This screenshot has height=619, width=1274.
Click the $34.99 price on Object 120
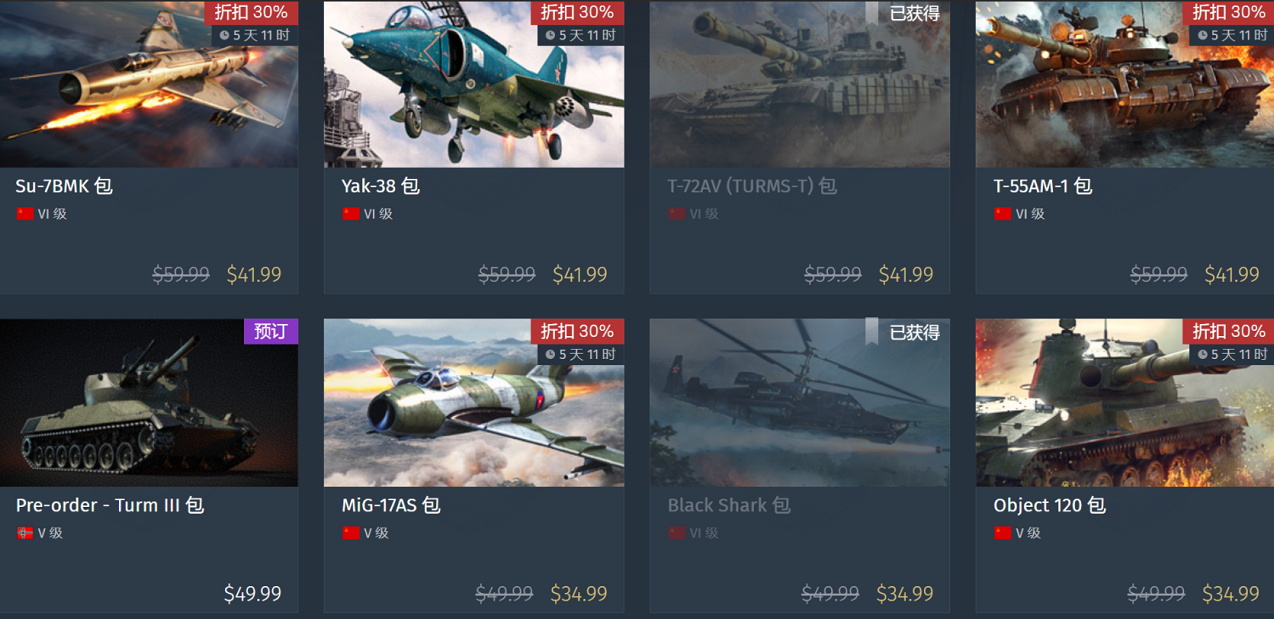(x=1231, y=594)
